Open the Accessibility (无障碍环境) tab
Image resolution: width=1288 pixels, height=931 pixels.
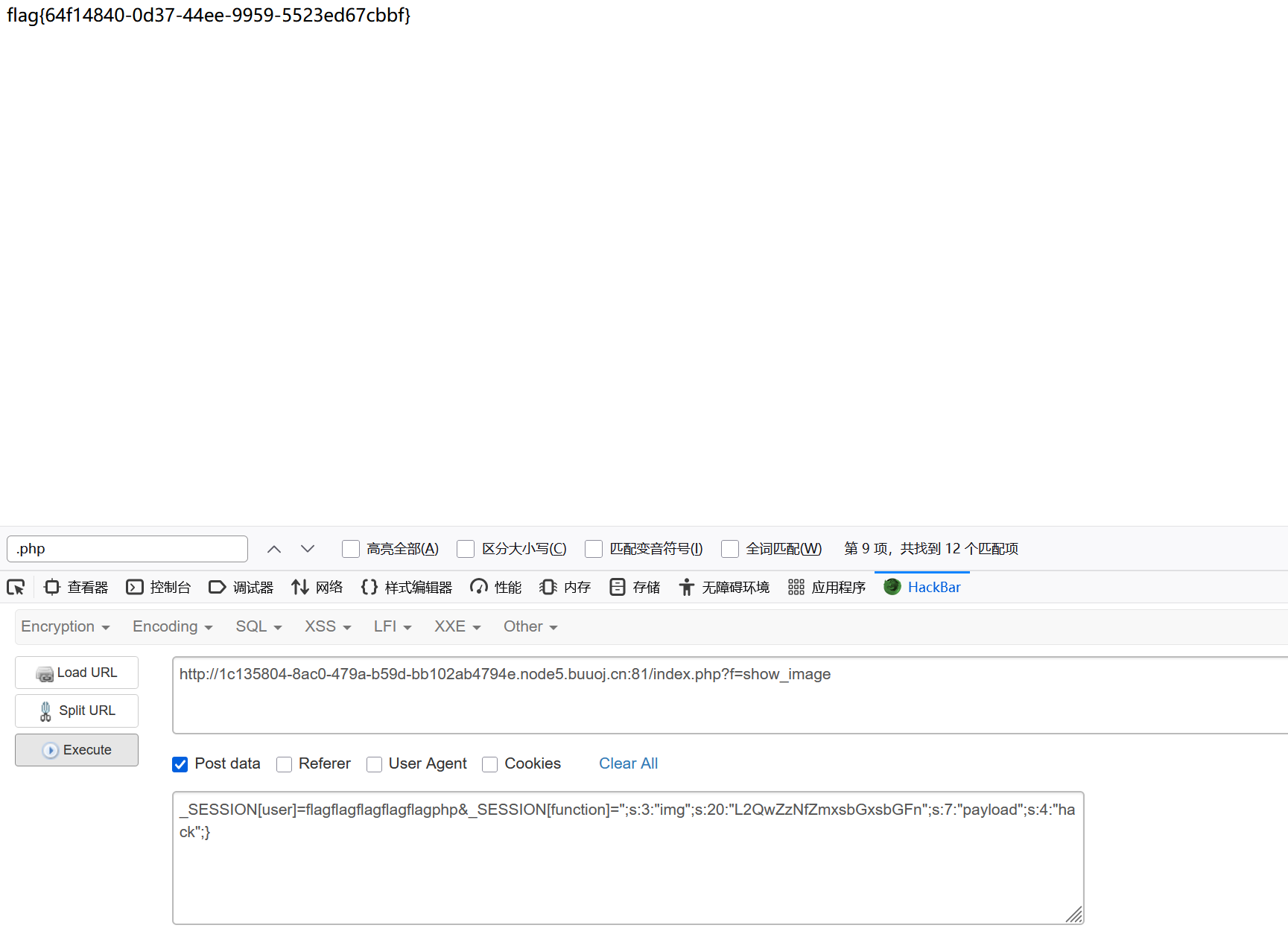pos(724,588)
